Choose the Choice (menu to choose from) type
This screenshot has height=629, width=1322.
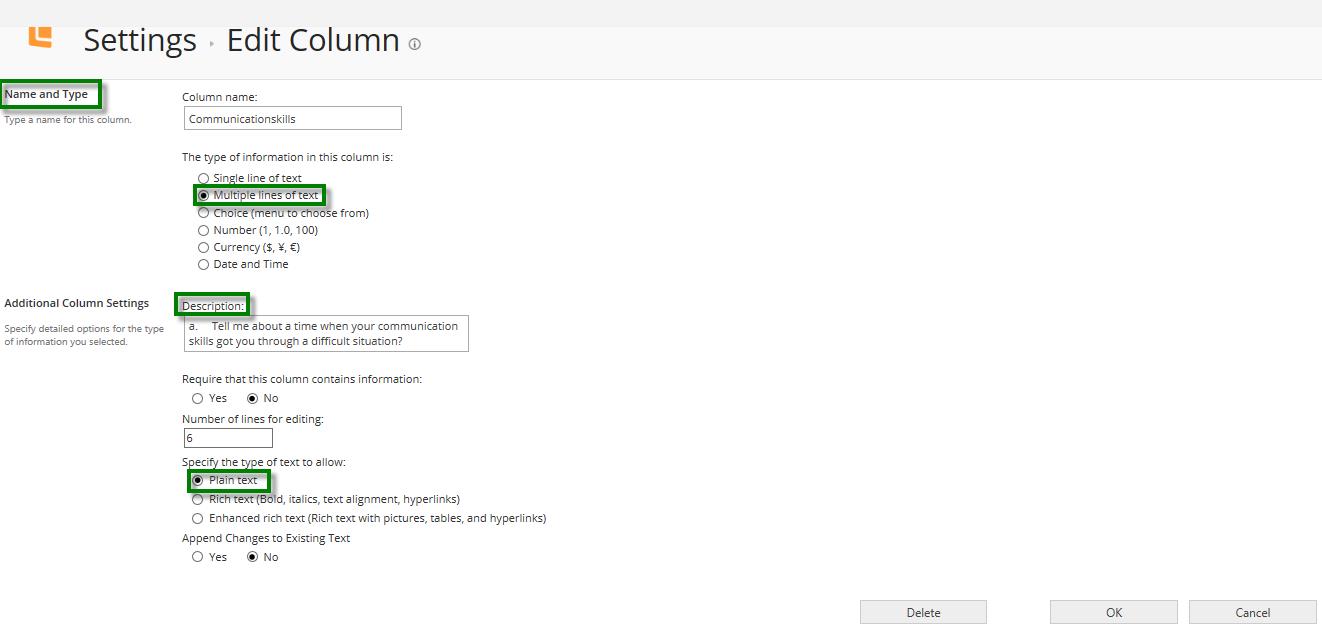204,212
